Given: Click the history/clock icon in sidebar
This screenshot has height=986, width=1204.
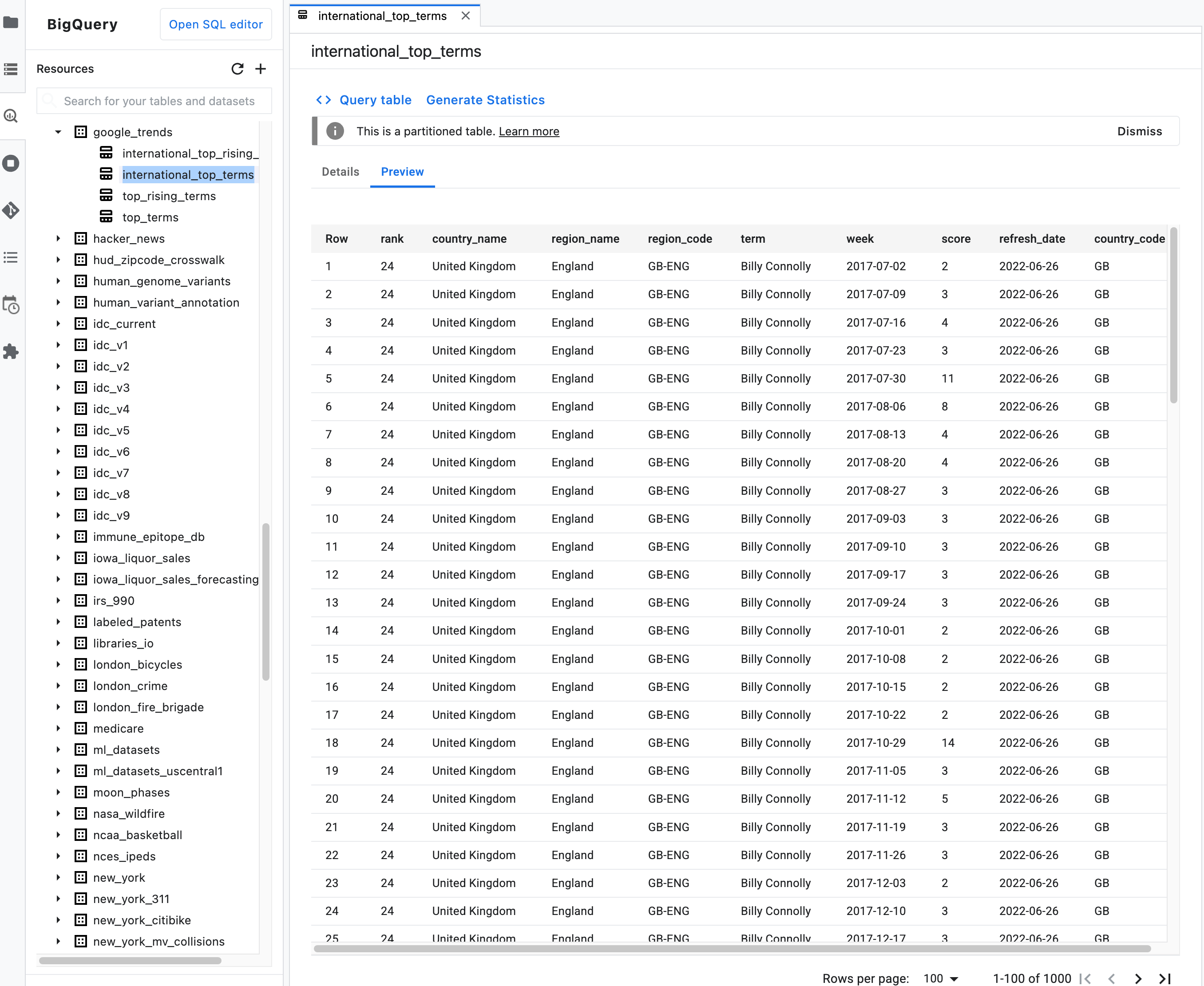Looking at the screenshot, I should pyautogui.click(x=13, y=307).
